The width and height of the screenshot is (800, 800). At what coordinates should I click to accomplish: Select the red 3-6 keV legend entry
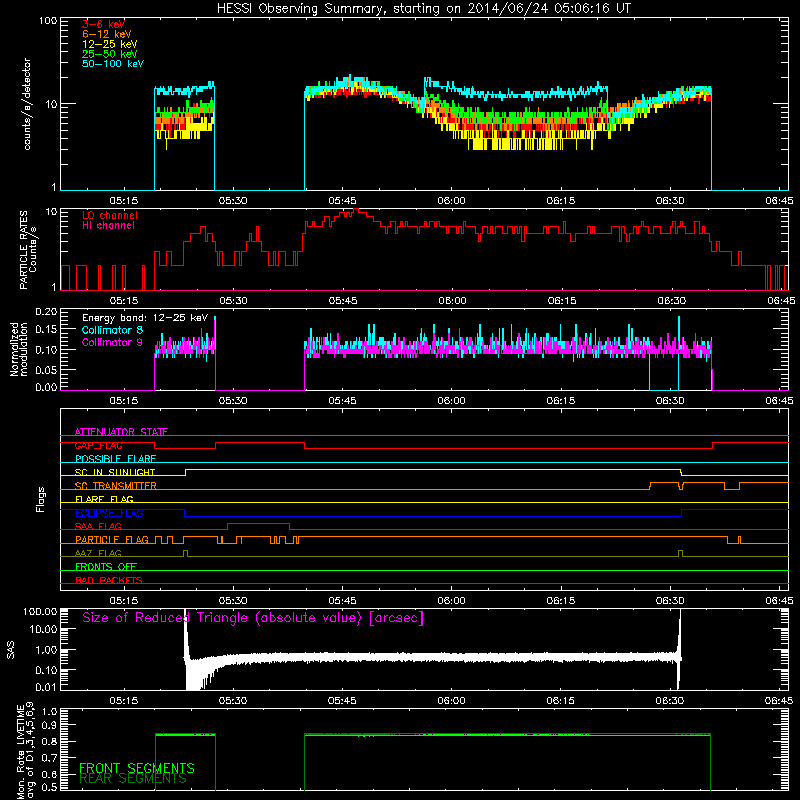click(103, 24)
